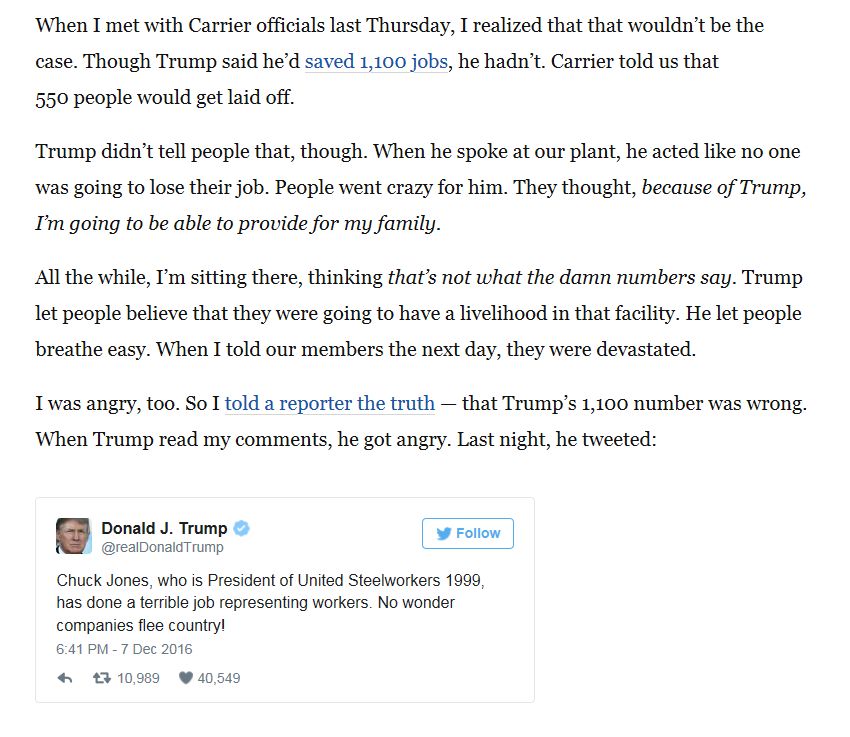This screenshot has width=850, height=737.
Task: Follow the "told a reporter the truth" link
Action: point(330,403)
